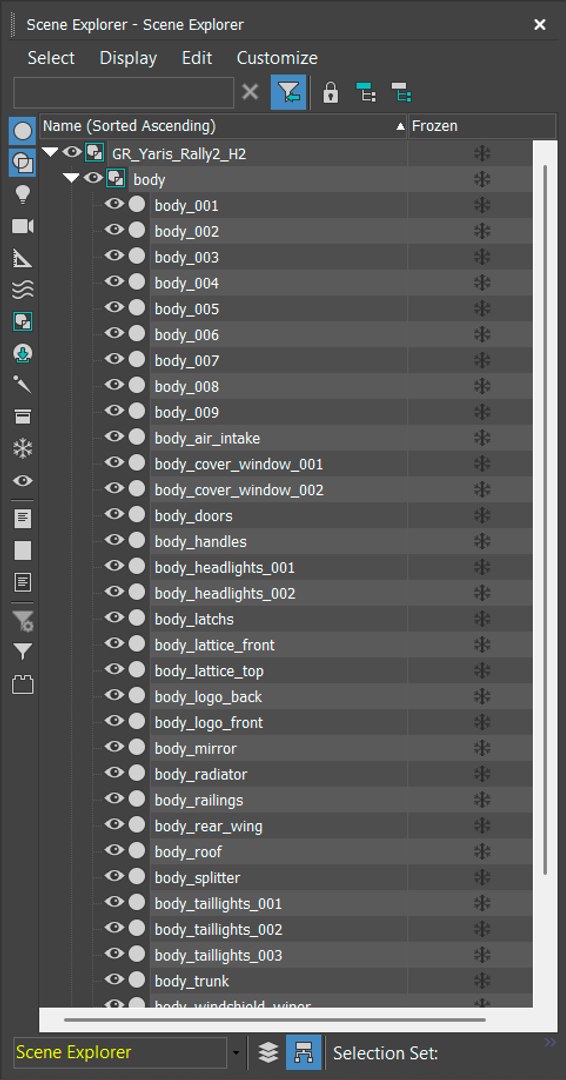Click the search text field

(x=124, y=92)
